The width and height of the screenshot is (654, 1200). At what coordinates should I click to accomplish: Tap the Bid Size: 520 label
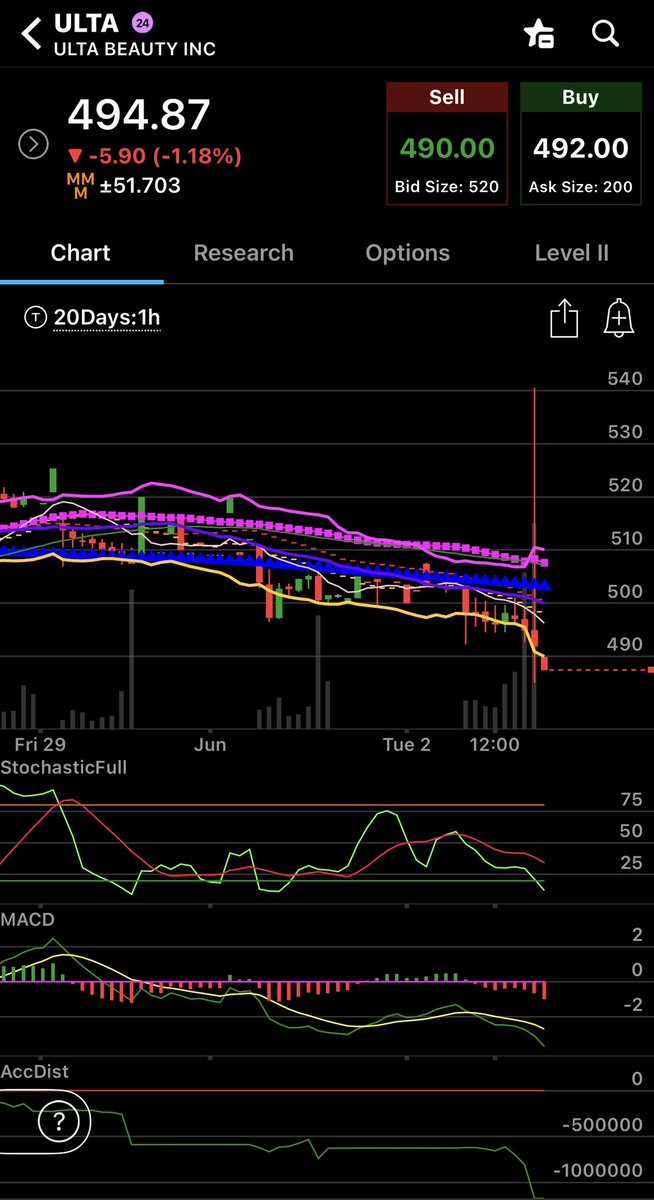(447, 187)
